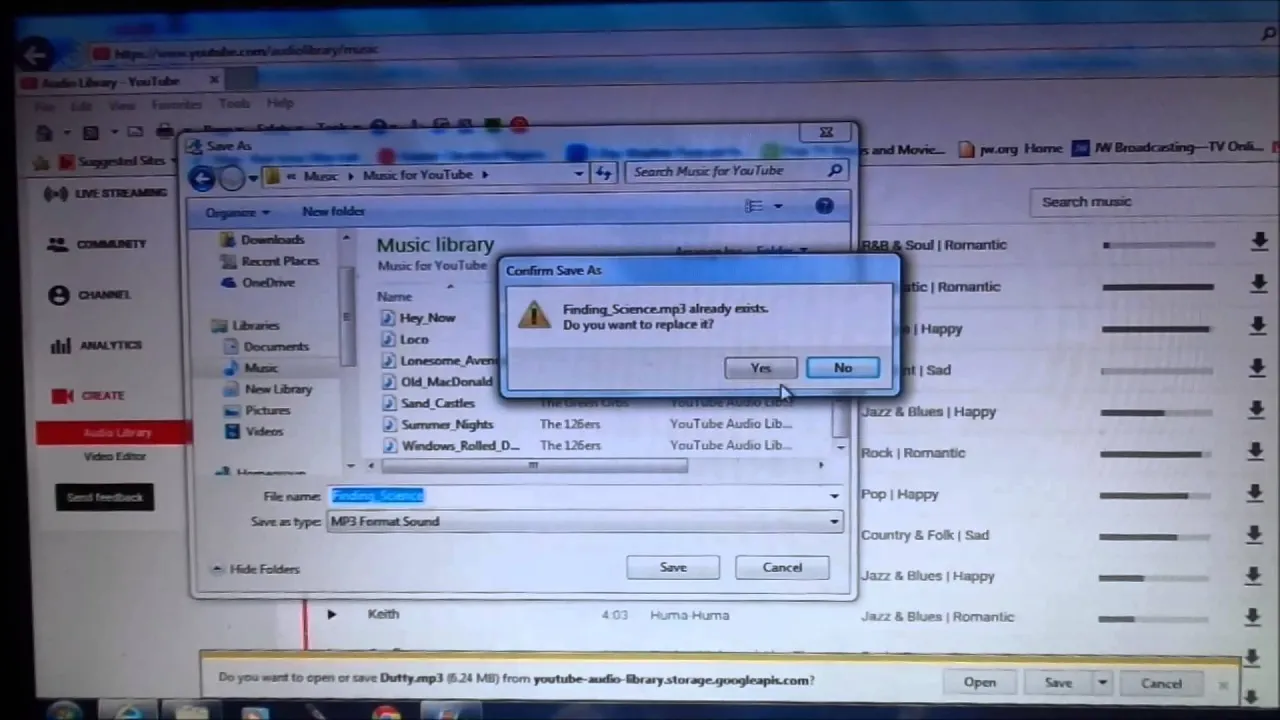Select New Library in sidebar
This screenshot has height=720, width=1280.
click(x=279, y=389)
